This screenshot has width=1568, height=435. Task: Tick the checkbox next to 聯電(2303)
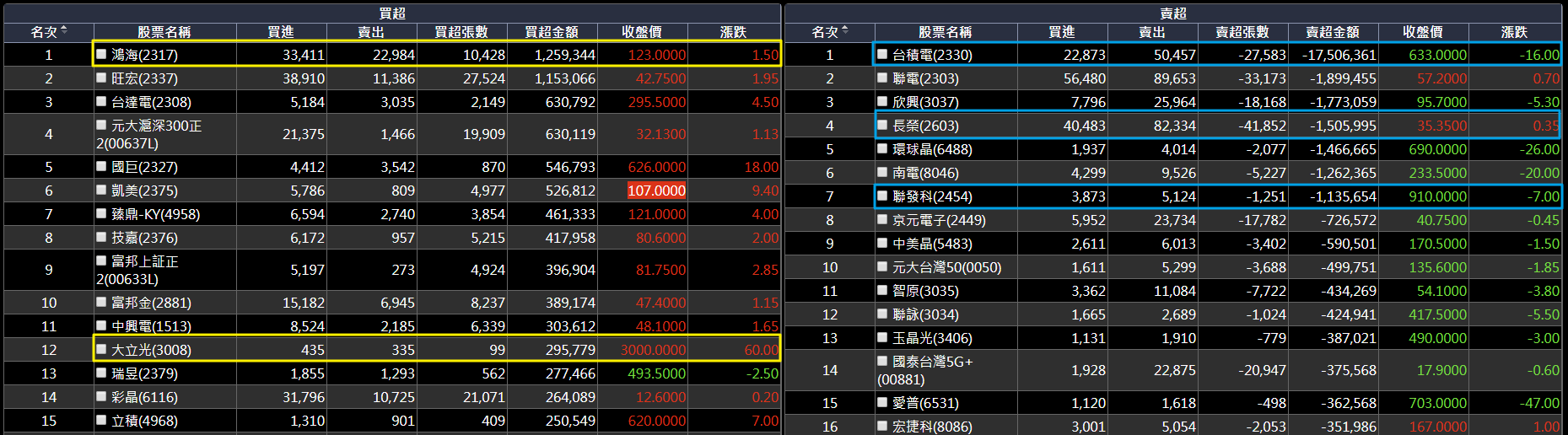882,78
